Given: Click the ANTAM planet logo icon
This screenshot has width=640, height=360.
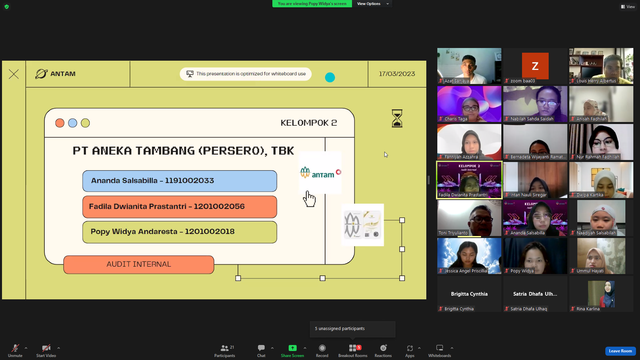Looking at the screenshot, I should pyautogui.click(x=41, y=74).
